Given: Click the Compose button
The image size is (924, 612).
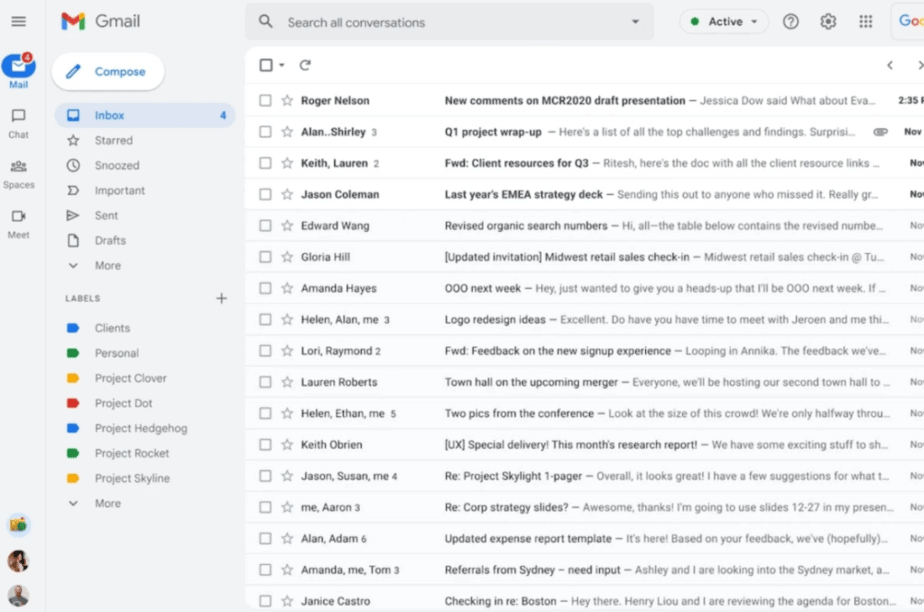Looking at the screenshot, I should pyautogui.click(x=107, y=71).
